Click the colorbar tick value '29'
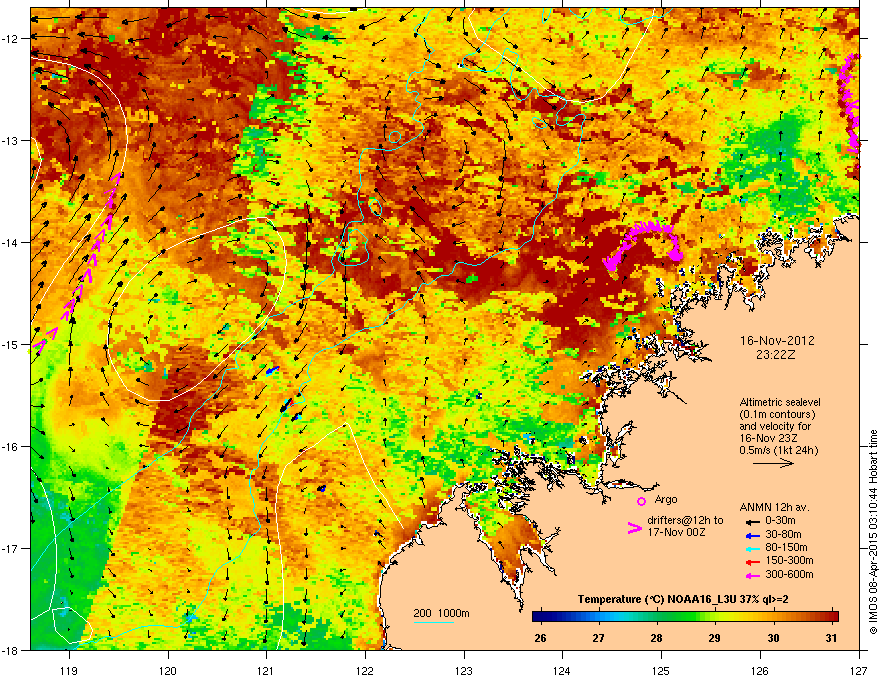 tap(714, 638)
